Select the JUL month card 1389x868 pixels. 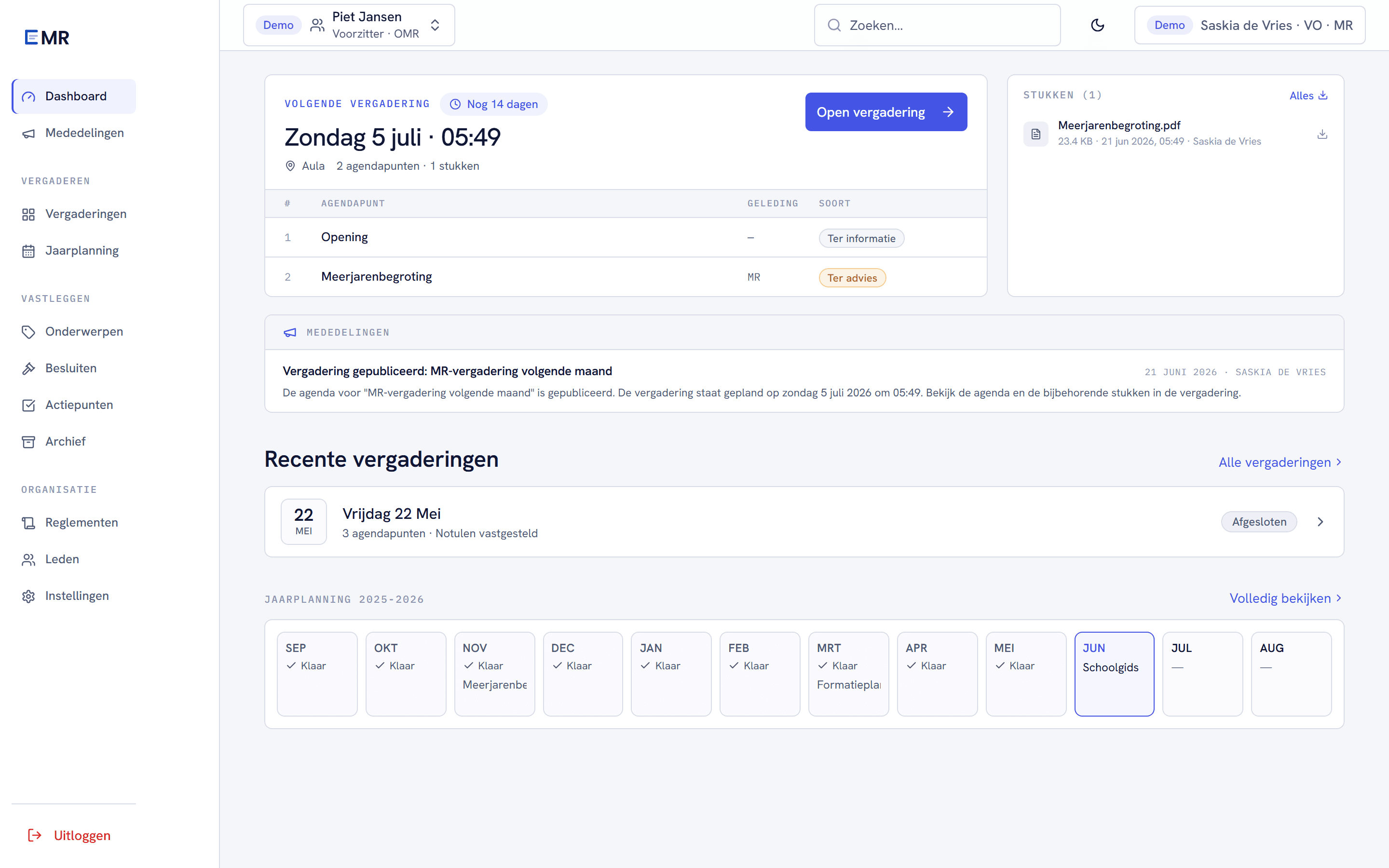click(x=1202, y=674)
